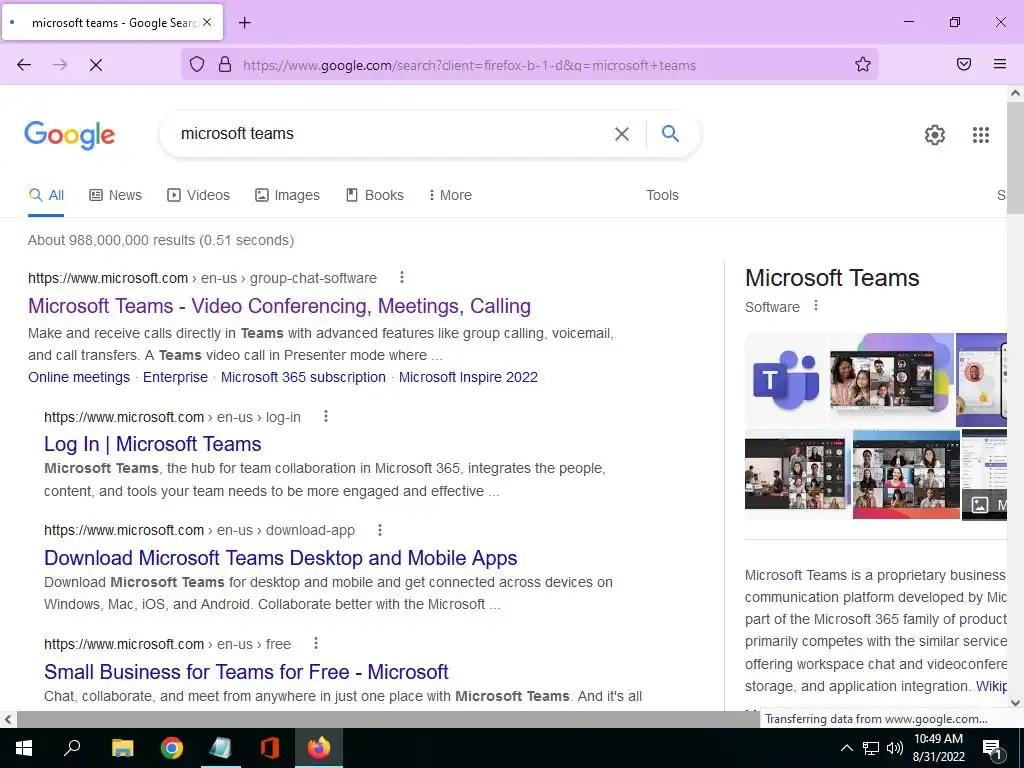This screenshot has height=768, width=1024.
Task: Open the tracking protection shield icon
Action: coord(197,65)
